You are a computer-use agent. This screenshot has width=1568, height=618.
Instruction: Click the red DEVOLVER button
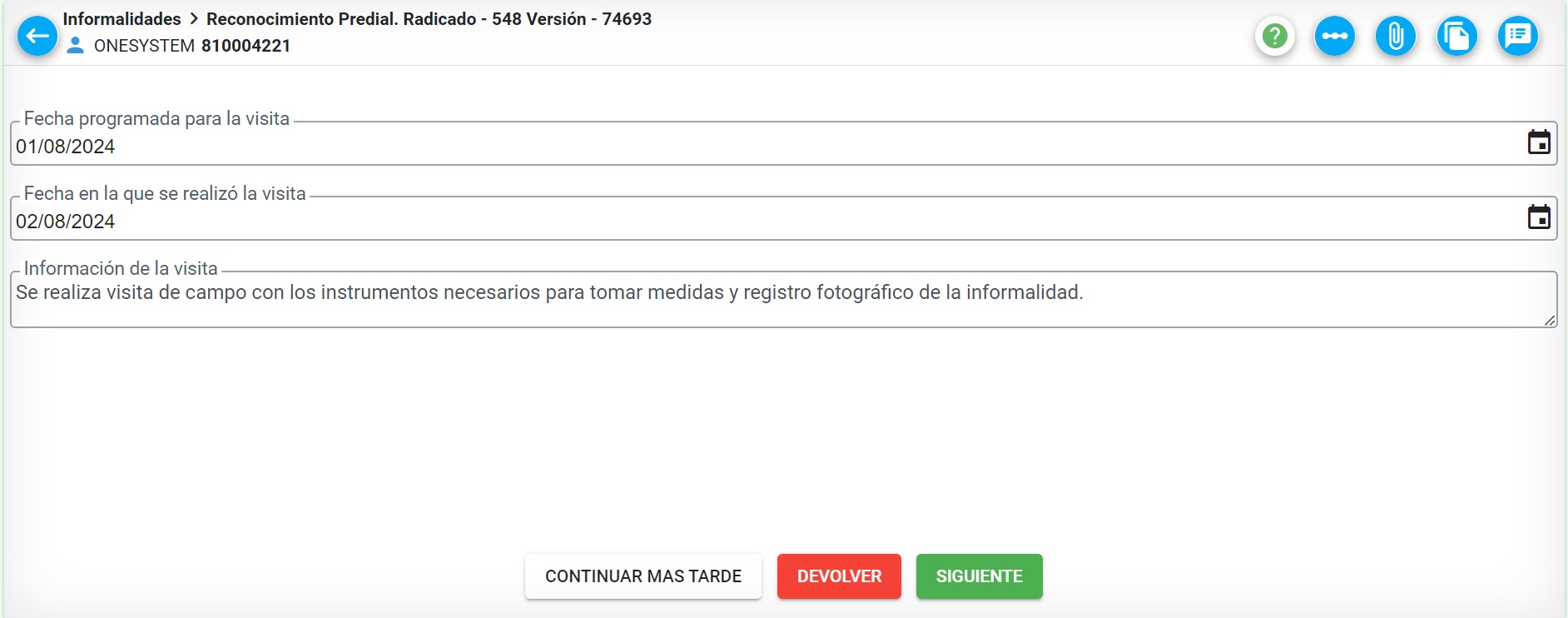tap(839, 576)
